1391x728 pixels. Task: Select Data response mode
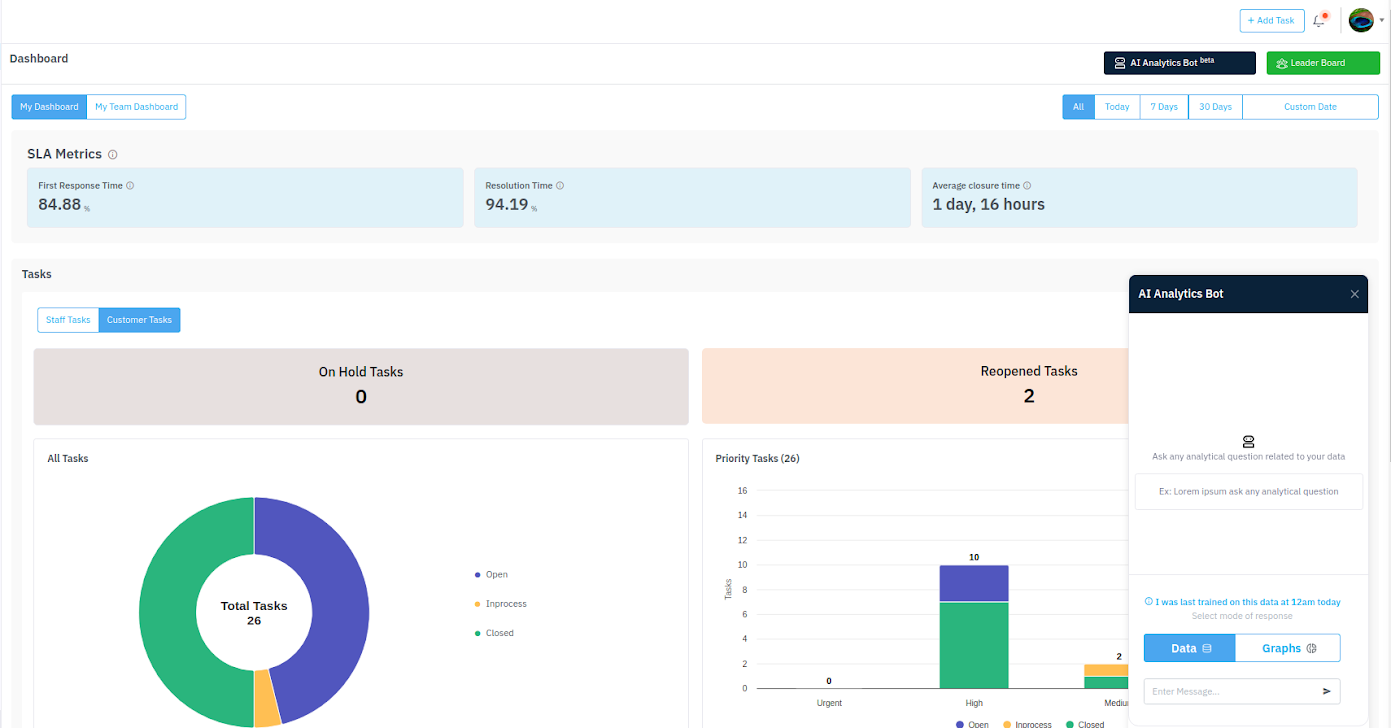coord(1190,648)
